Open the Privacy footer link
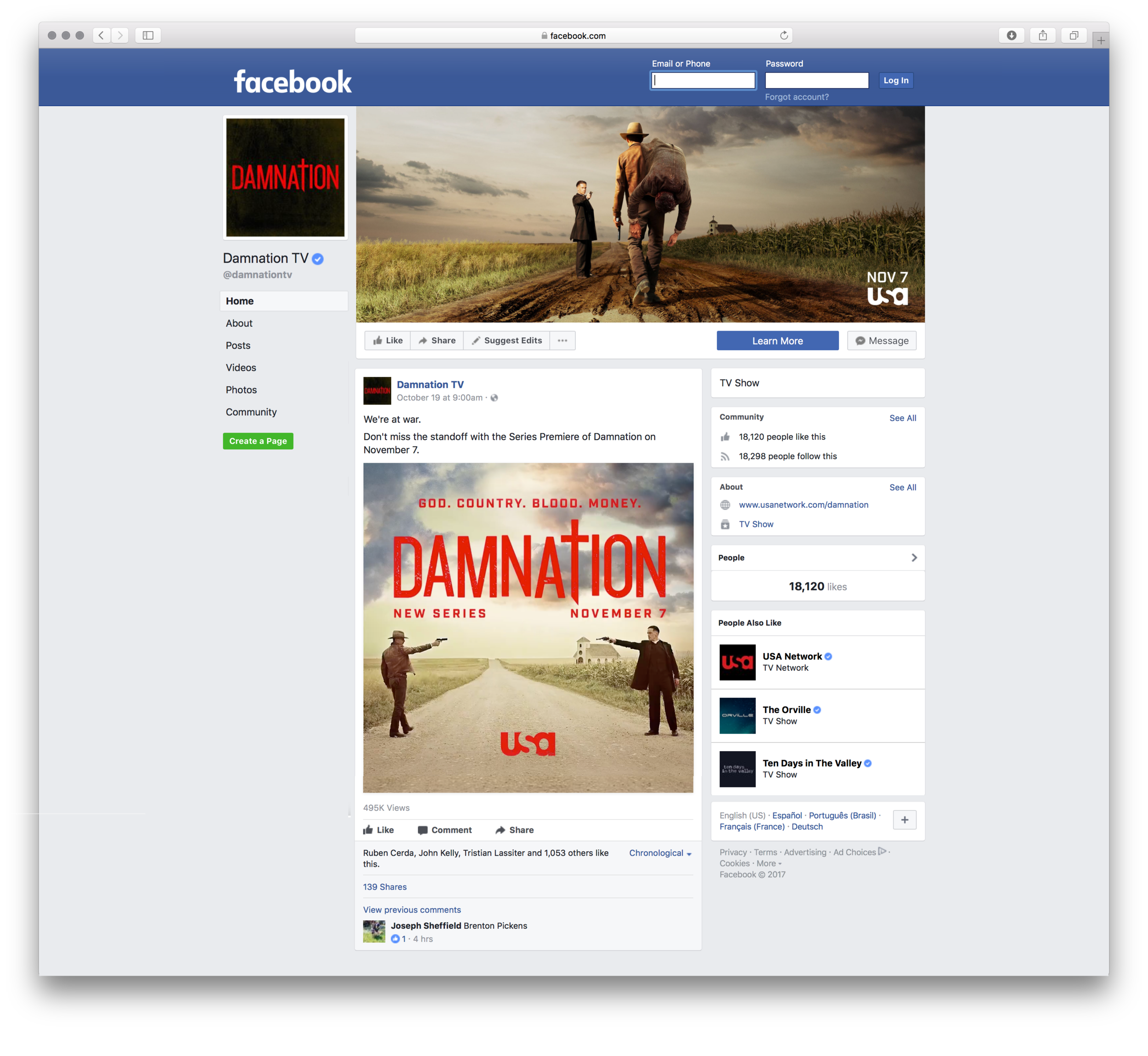1148x1056 pixels. coord(733,852)
